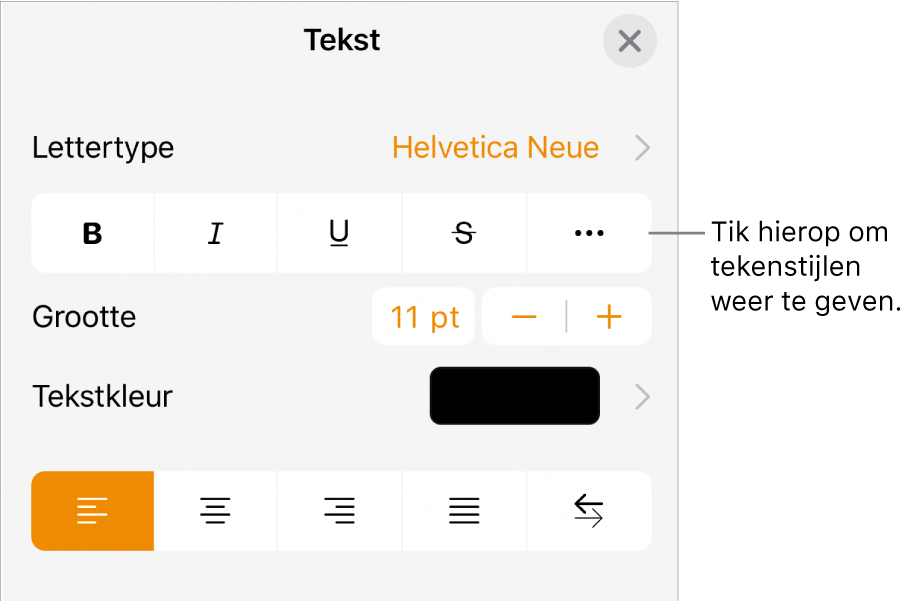Screen dimensions: 907x601
Task: Pick the black Tekstkleur swatch
Action: (514, 396)
